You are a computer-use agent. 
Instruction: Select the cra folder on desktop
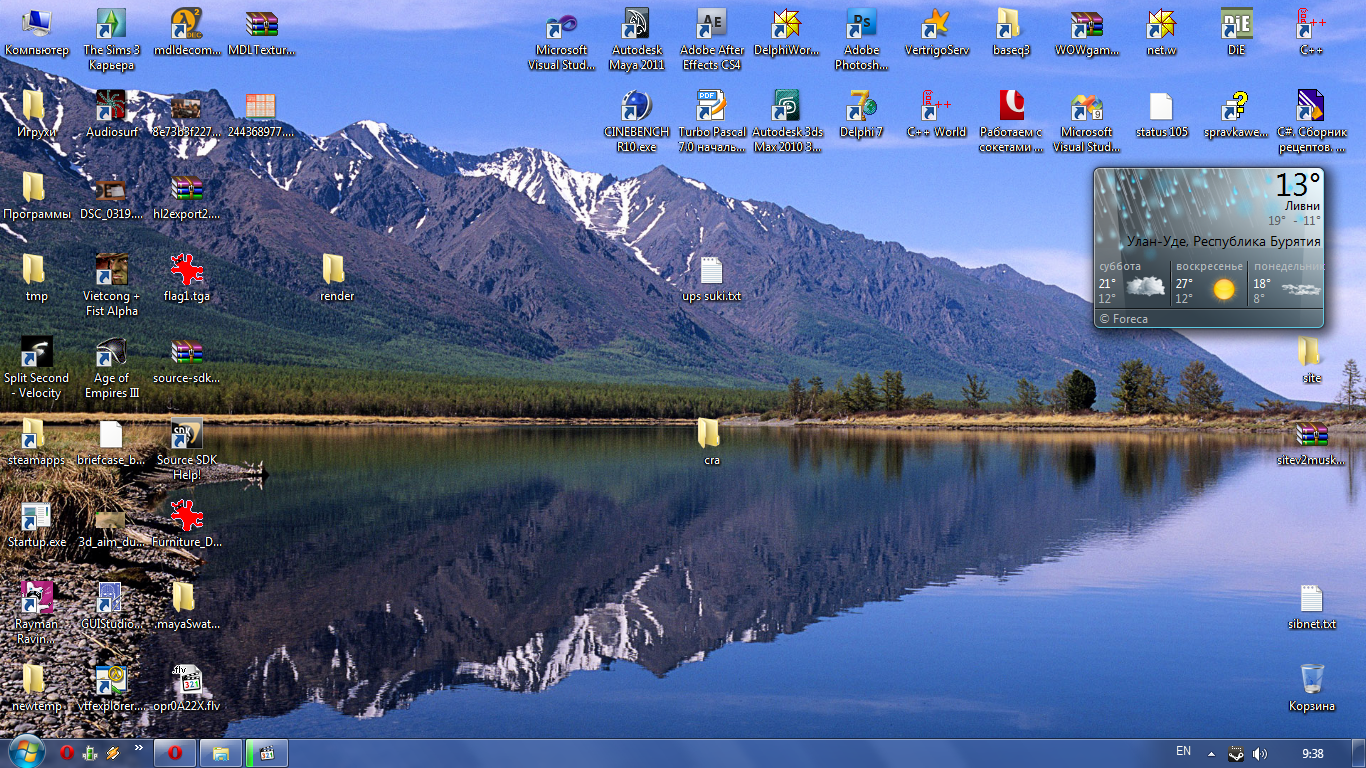pyautogui.click(x=709, y=433)
